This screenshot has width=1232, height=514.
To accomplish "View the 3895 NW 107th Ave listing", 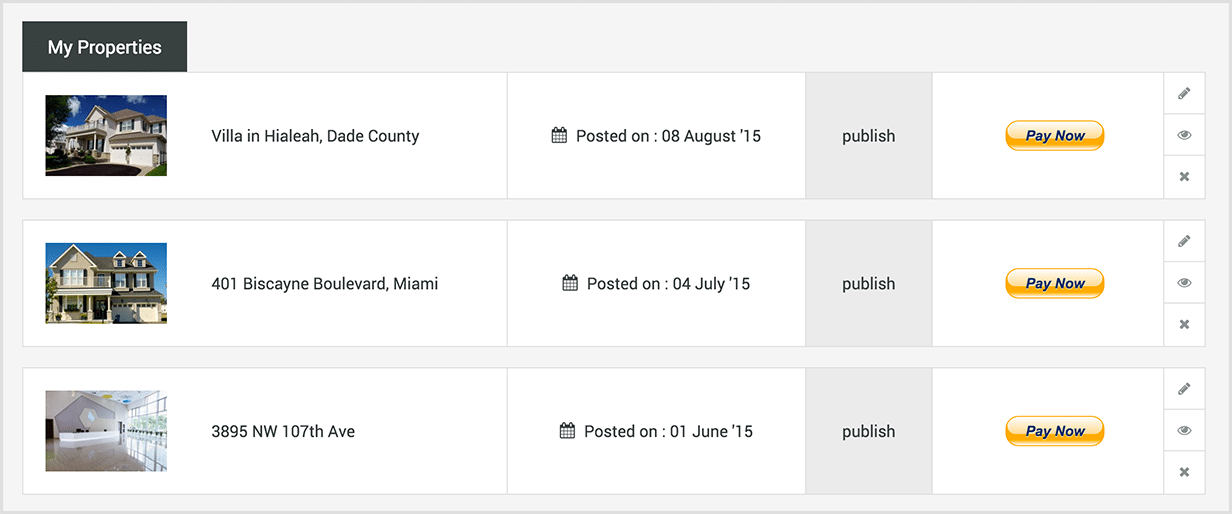I will [x=1184, y=431].
